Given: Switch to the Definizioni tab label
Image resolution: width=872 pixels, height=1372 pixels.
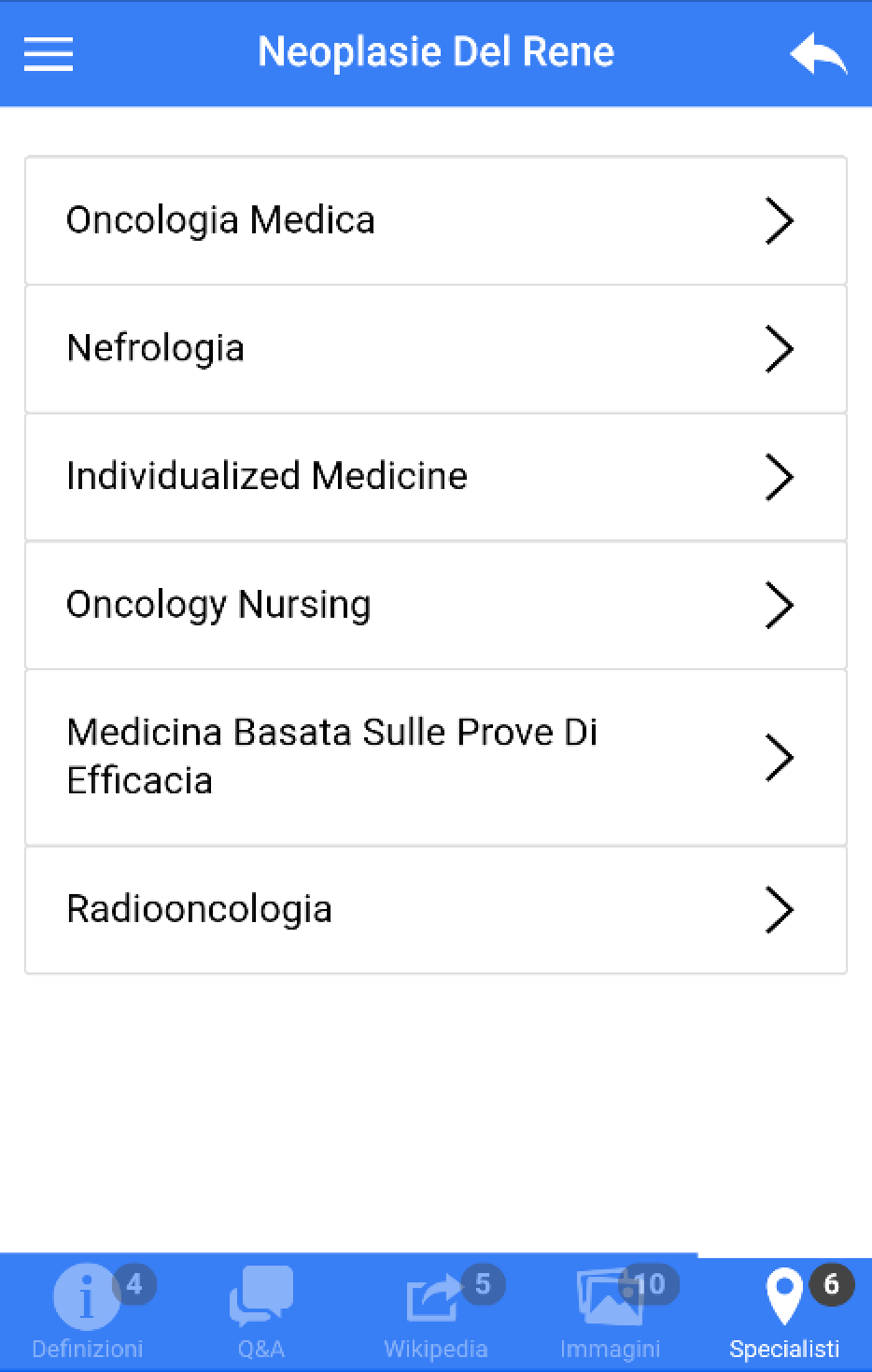Looking at the screenshot, I should (87, 1349).
